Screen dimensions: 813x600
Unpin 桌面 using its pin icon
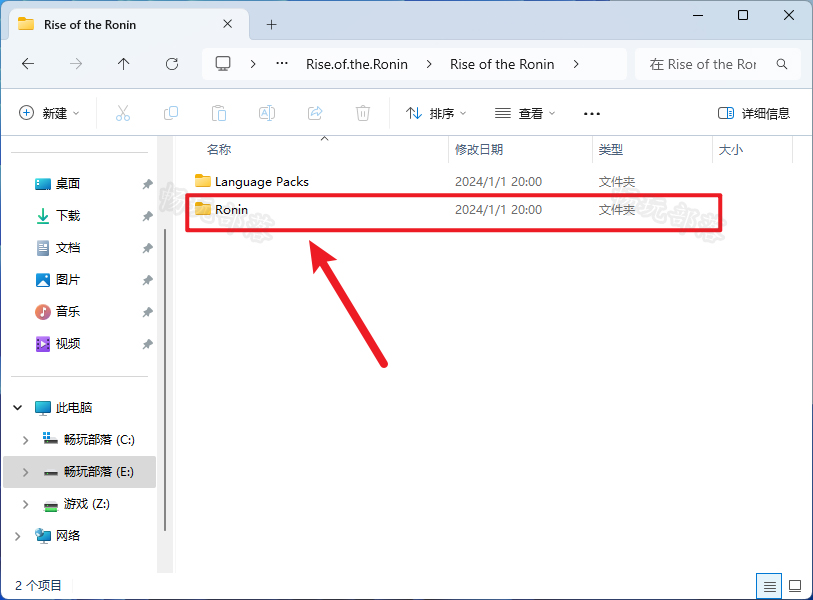pos(148,184)
